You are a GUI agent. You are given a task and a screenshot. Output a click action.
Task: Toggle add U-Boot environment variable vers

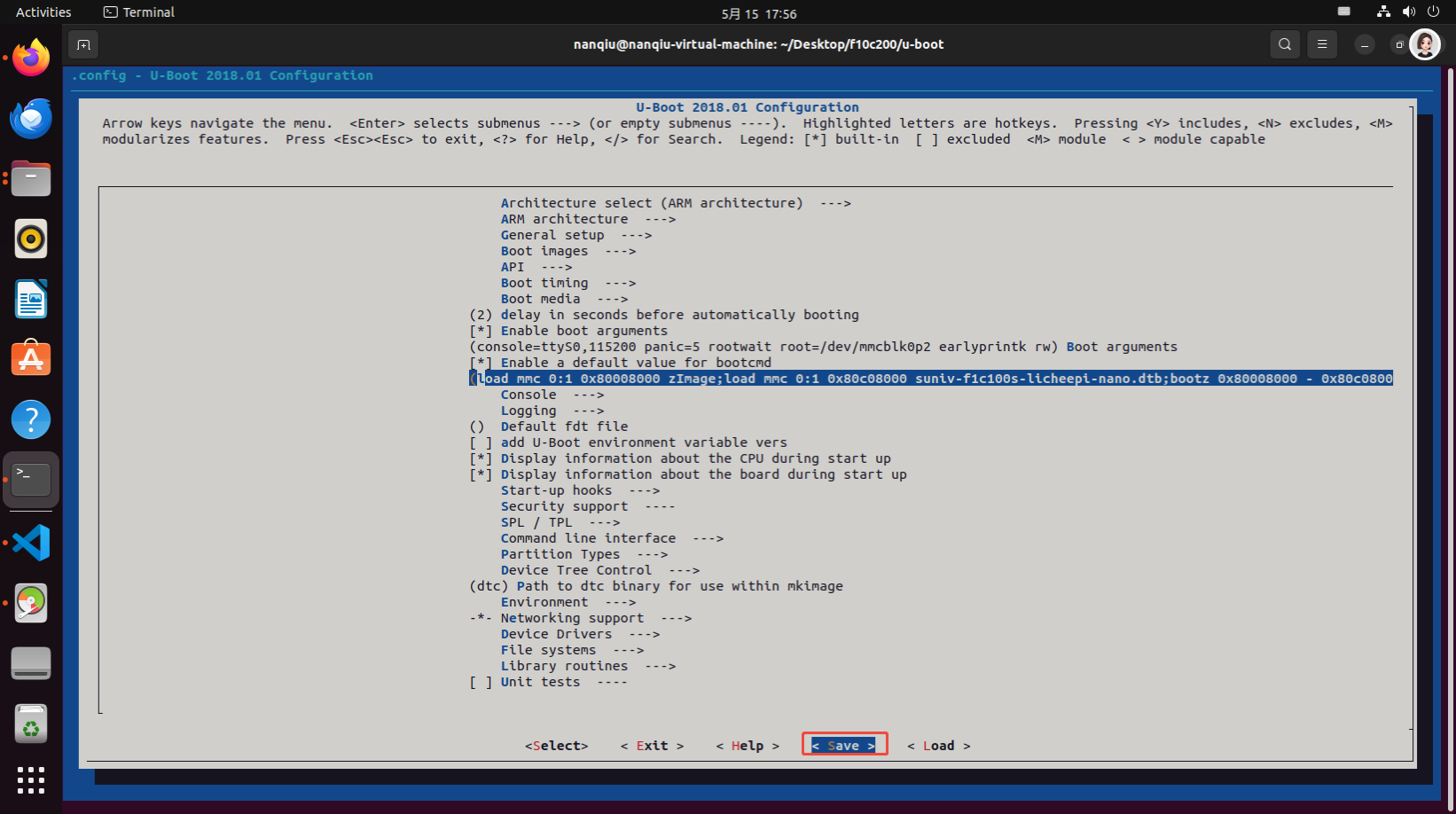628,442
